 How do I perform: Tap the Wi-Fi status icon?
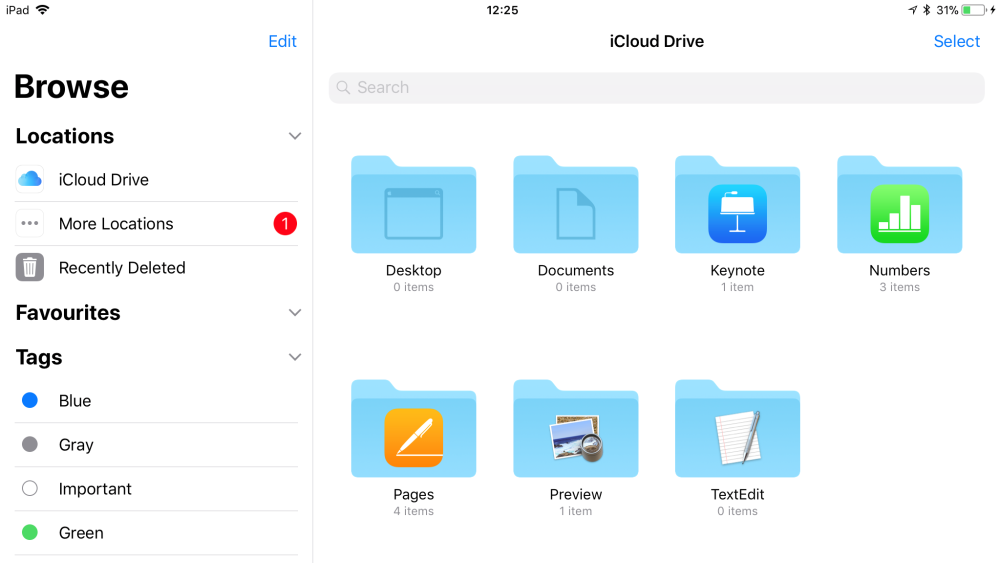click(43, 10)
